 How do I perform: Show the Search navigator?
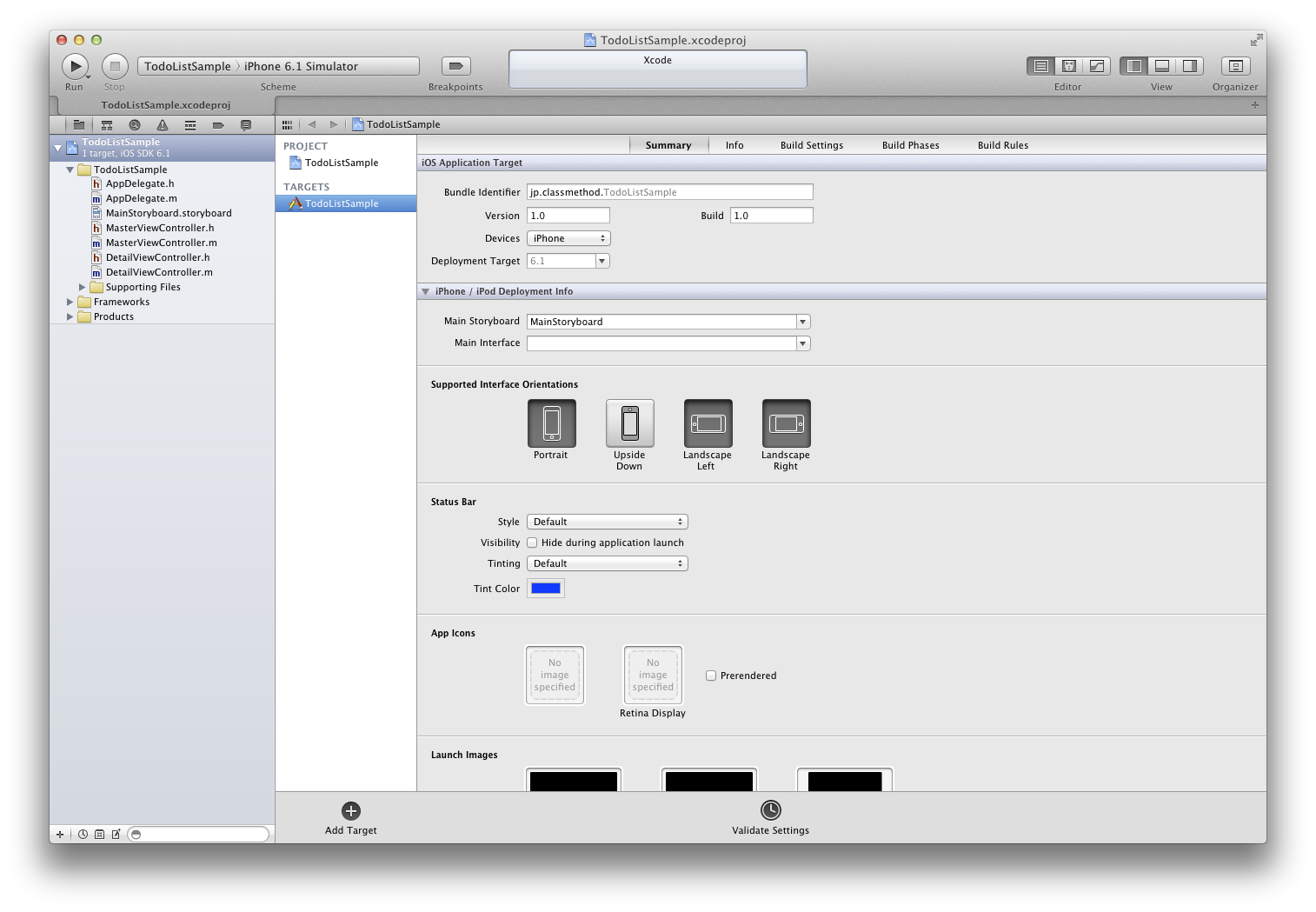coord(135,125)
